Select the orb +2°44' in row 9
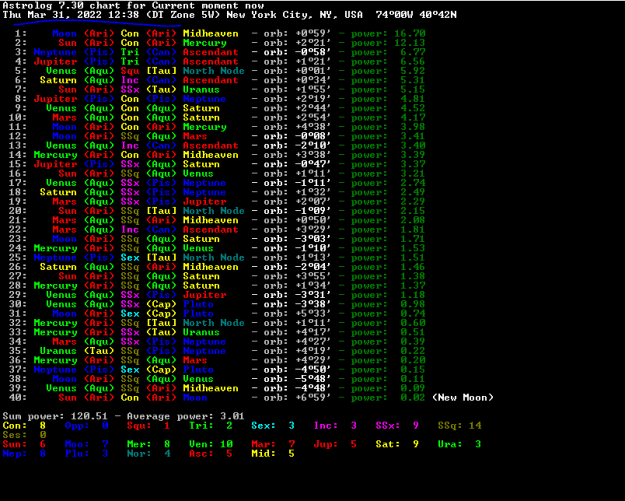Screen dimensions: 625x501 click(313, 108)
